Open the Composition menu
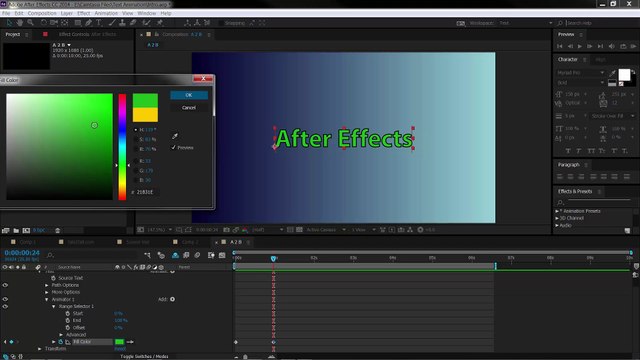640x360 pixels. [42, 13]
